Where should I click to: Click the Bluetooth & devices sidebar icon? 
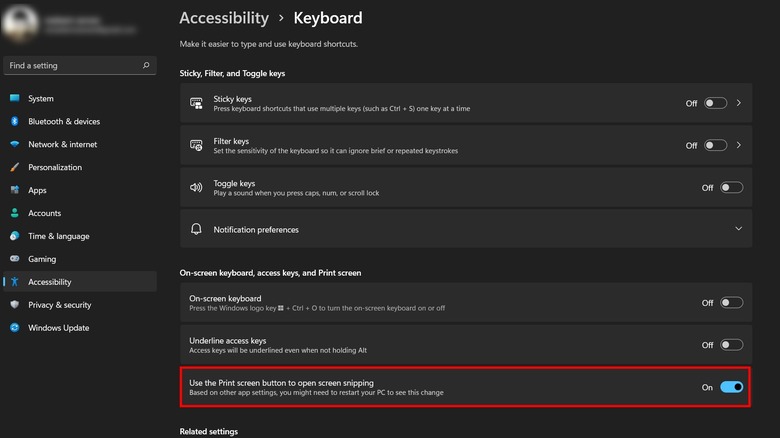click(x=15, y=122)
